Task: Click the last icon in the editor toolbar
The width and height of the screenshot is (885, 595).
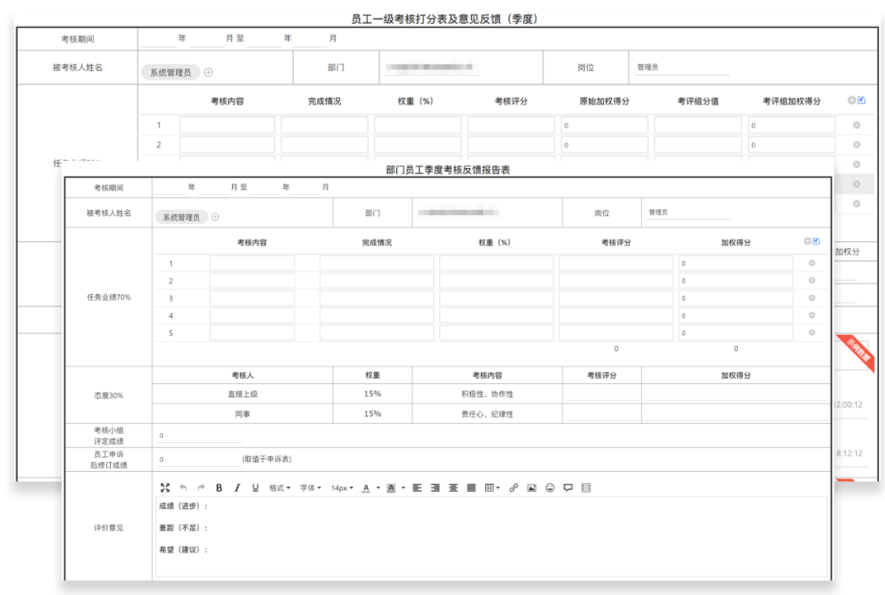Action: [586, 488]
